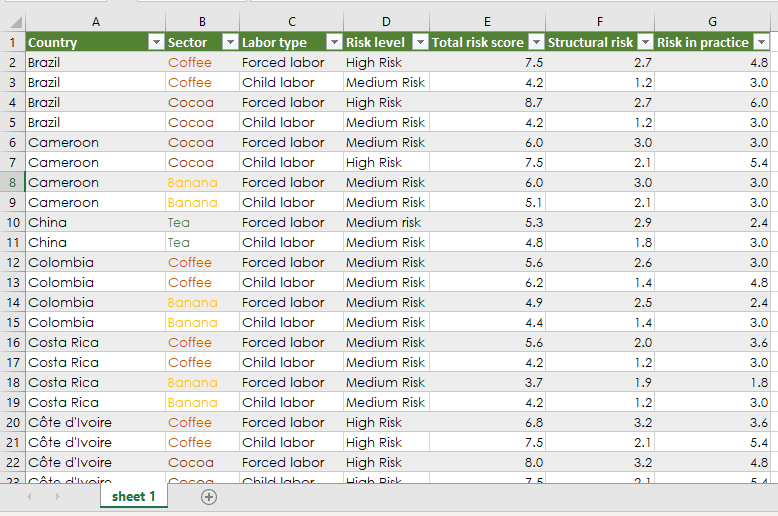
Task: Open the Structural risk filter dropdown
Action: click(644, 42)
